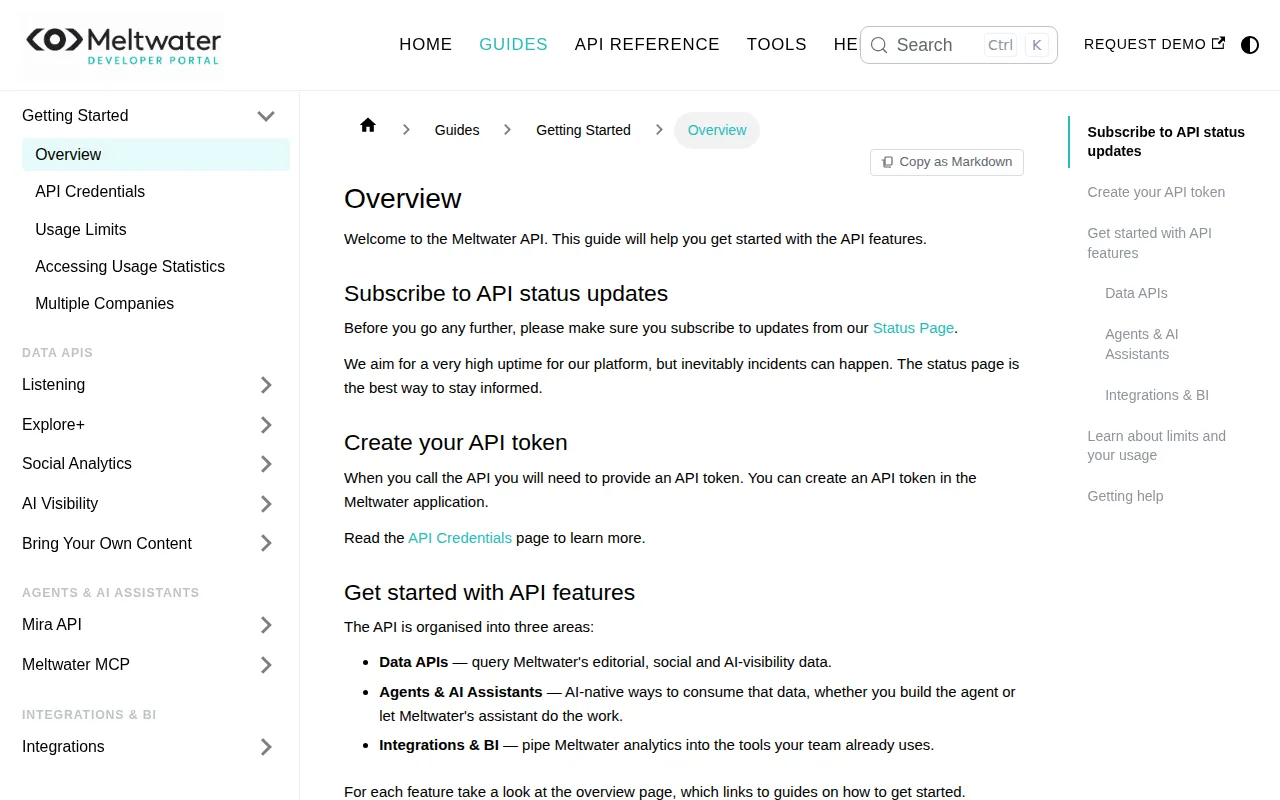This screenshot has width=1280, height=800.
Task: Click the Copy as Markdown button
Action: (x=947, y=162)
